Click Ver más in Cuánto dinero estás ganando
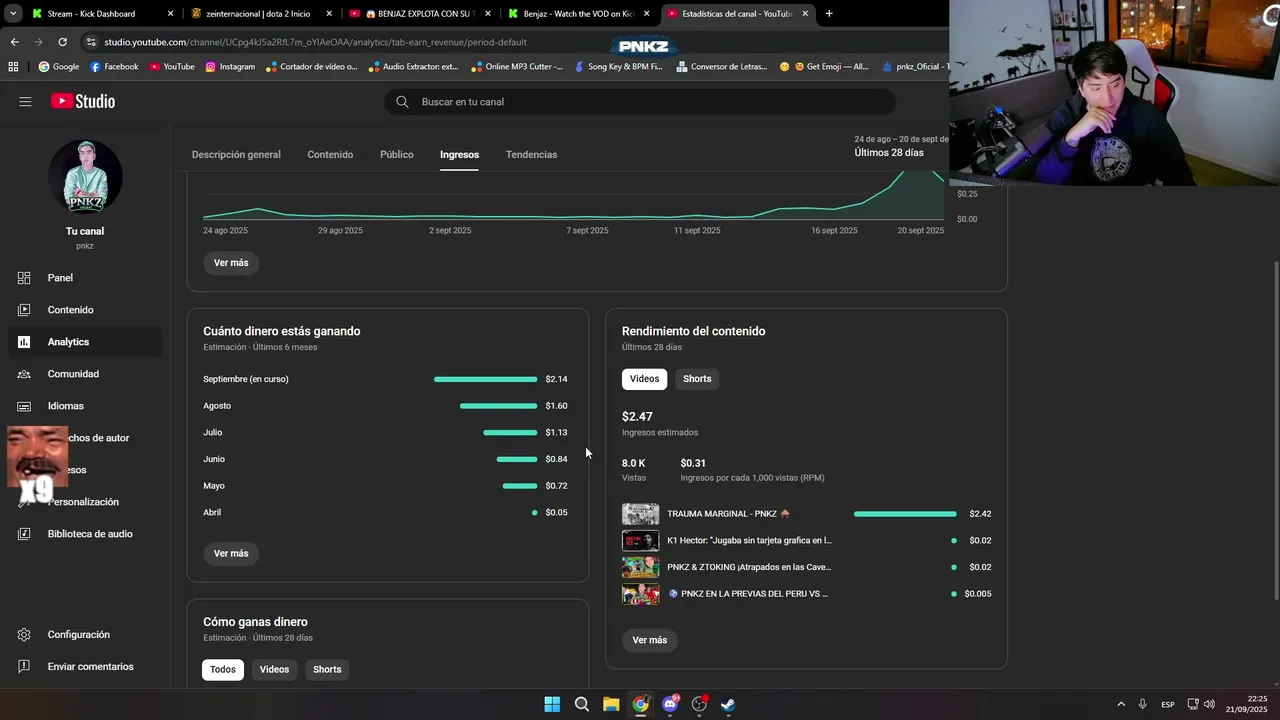The width and height of the screenshot is (1280, 720). tap(231, 554)
